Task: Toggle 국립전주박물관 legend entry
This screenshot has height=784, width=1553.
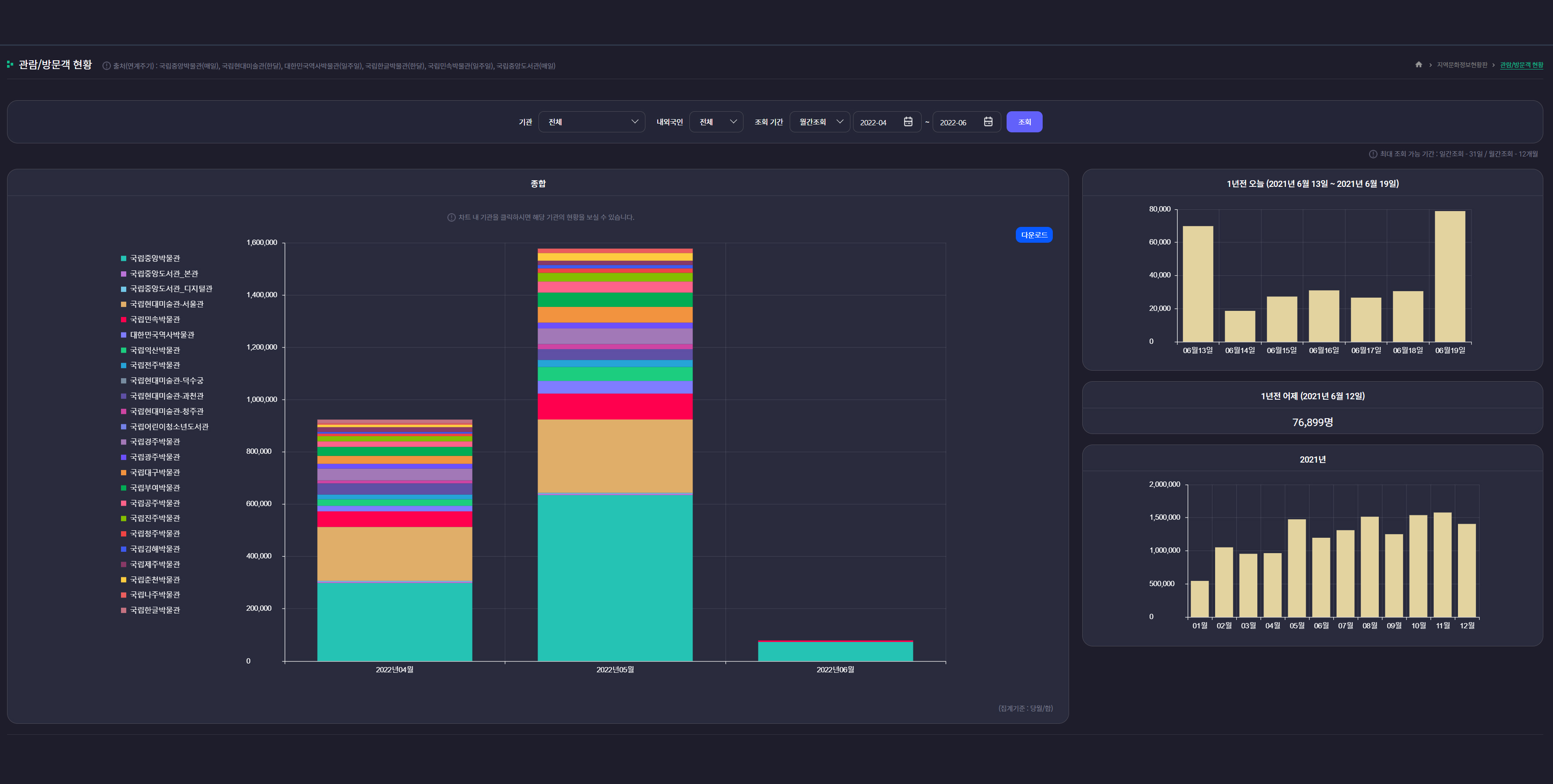Action: [151, 365]
